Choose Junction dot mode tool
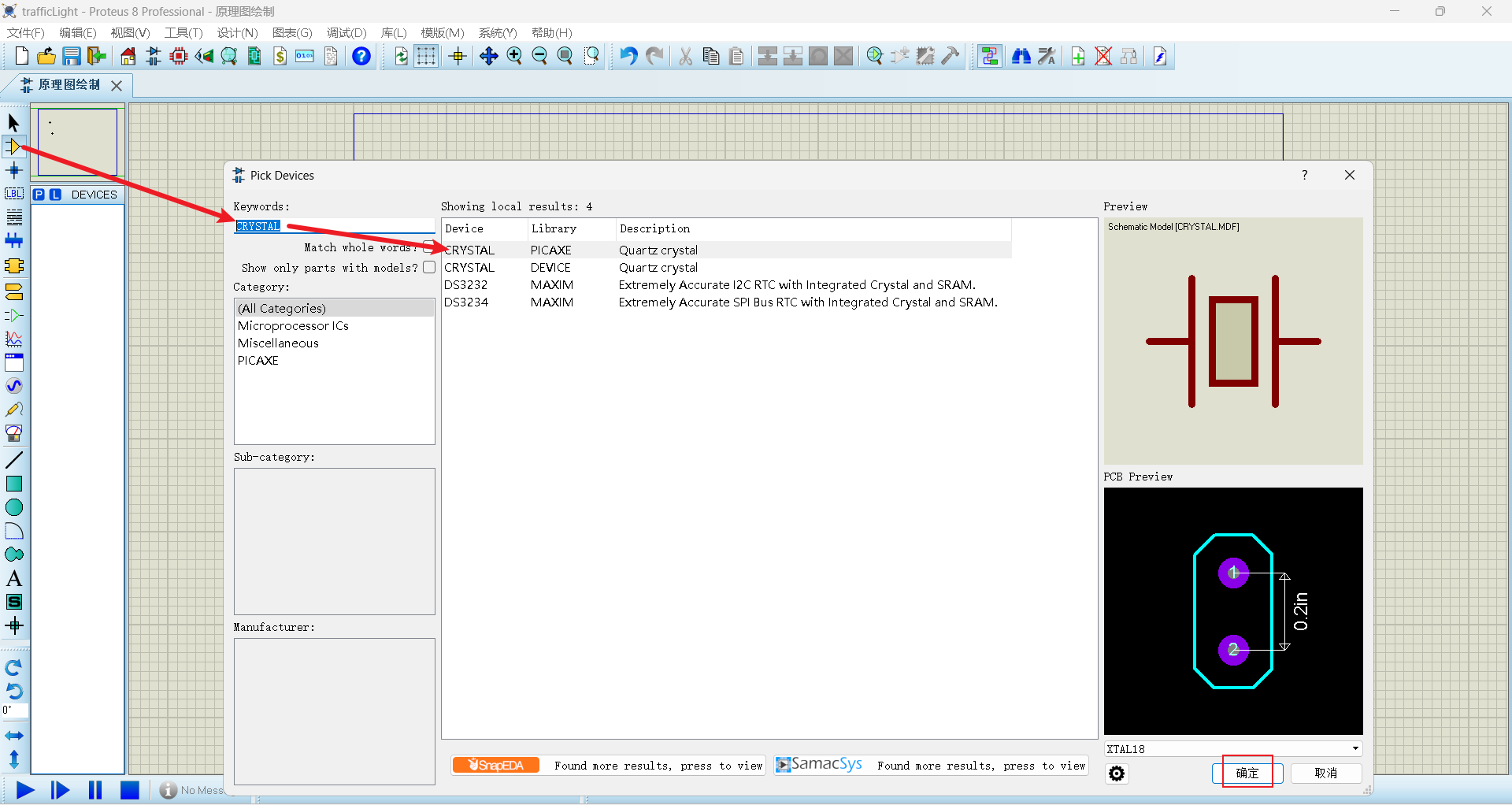The image size is (1512, 805). pos(13,170)
